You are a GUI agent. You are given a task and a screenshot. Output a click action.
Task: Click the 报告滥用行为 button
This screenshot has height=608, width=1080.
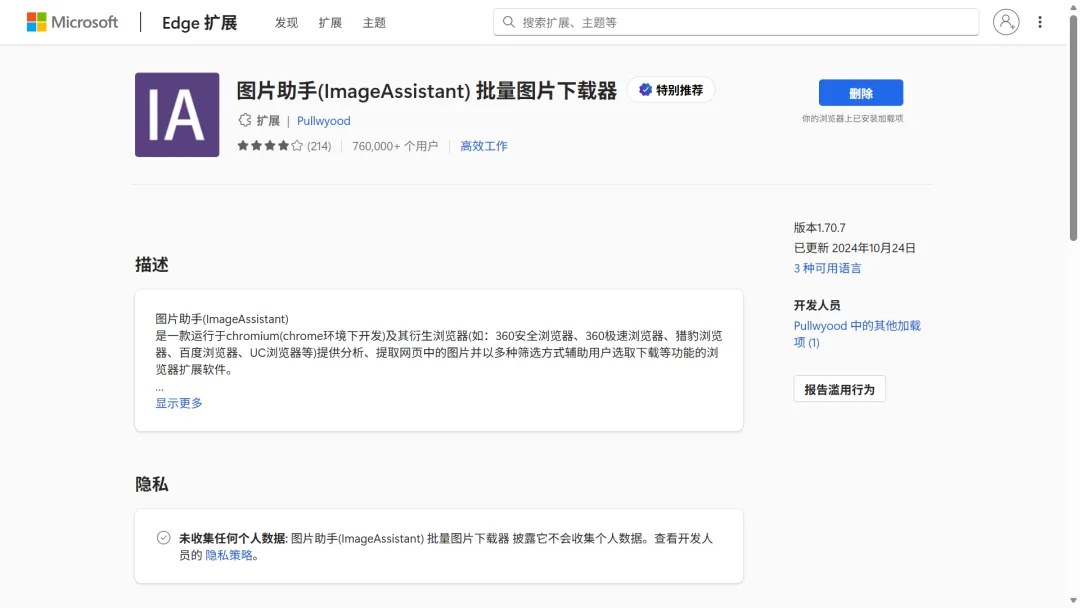point(839,389)
